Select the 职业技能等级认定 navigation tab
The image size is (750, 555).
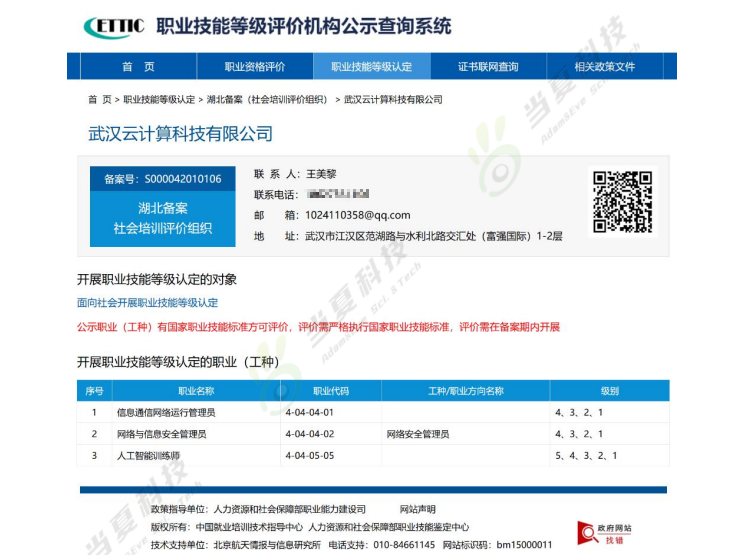tap(372, 67)
